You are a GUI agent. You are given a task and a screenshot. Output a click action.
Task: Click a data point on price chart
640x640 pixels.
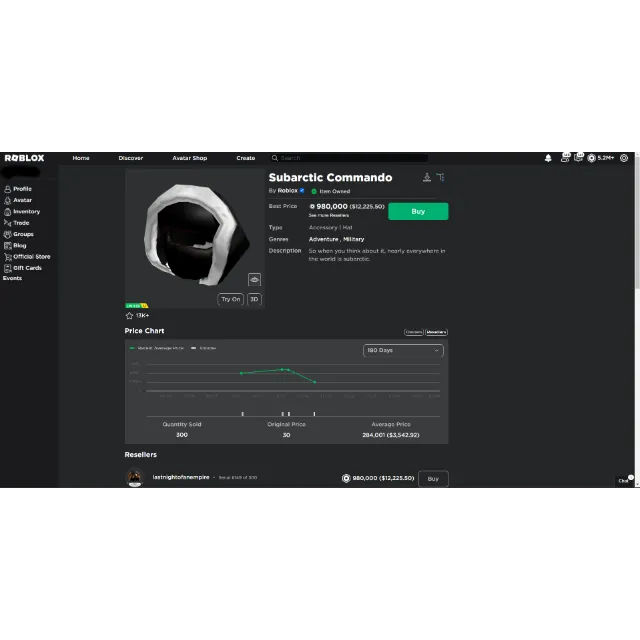tap(284, 369)
